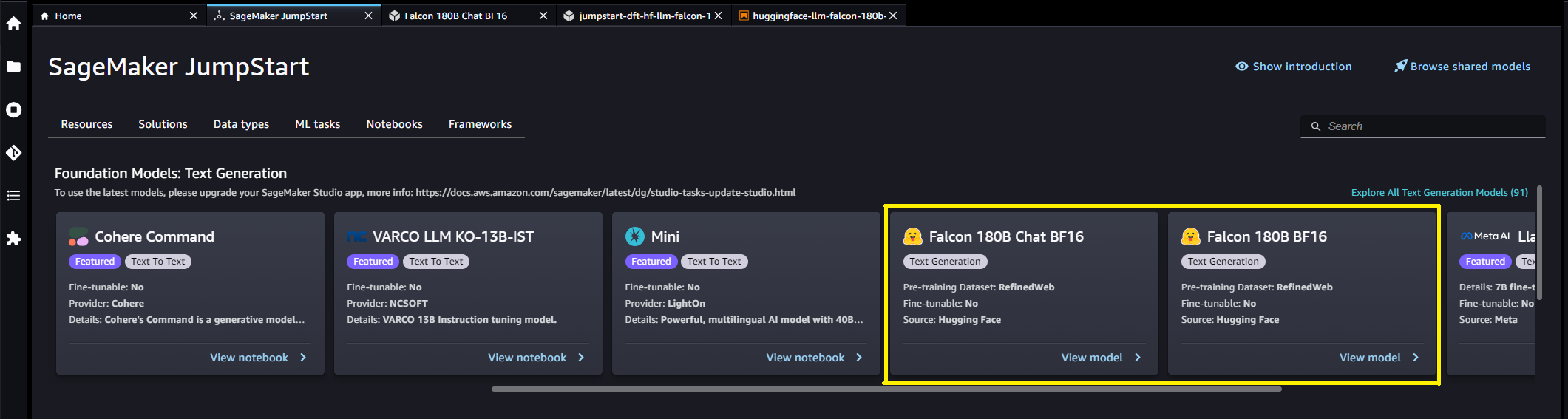Open the Git icon in sidebar
This screenshot has height=419, width=1568.
tap(13, 152)
